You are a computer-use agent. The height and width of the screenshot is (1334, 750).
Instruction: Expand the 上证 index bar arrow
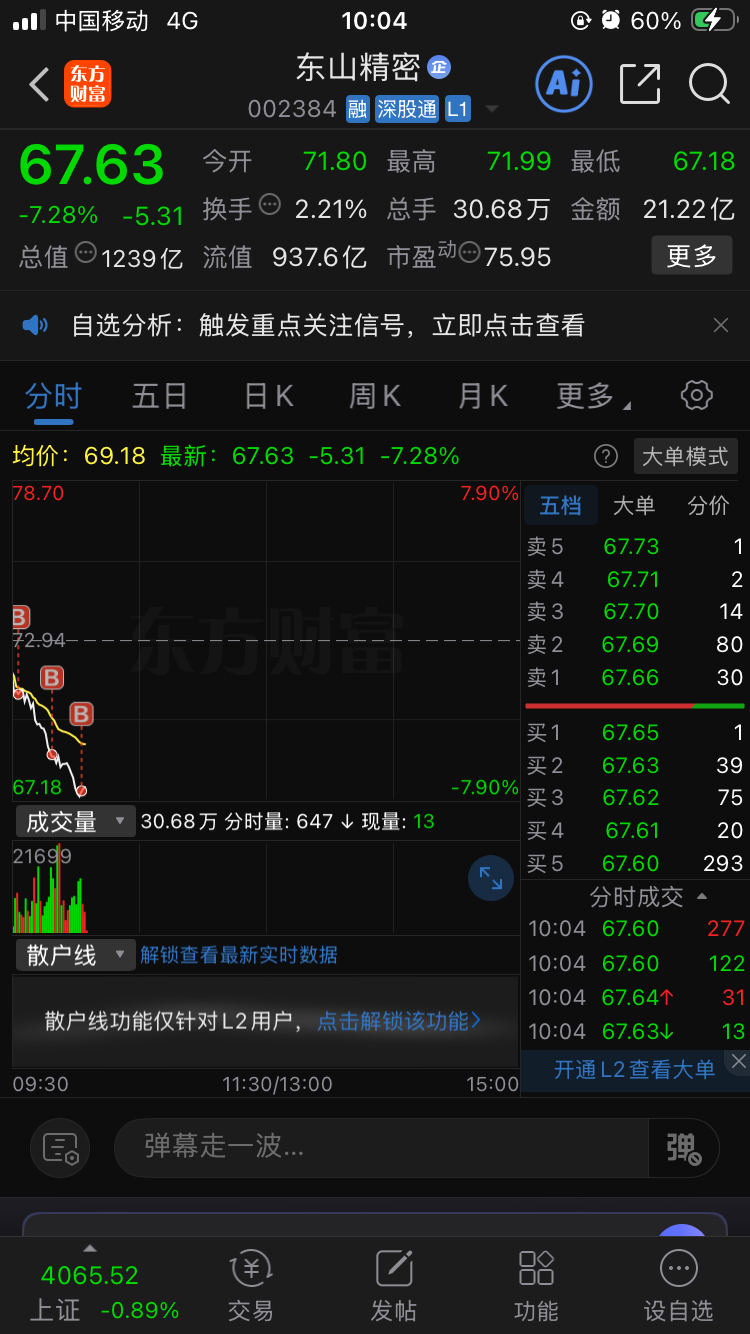coord(90,1248)
